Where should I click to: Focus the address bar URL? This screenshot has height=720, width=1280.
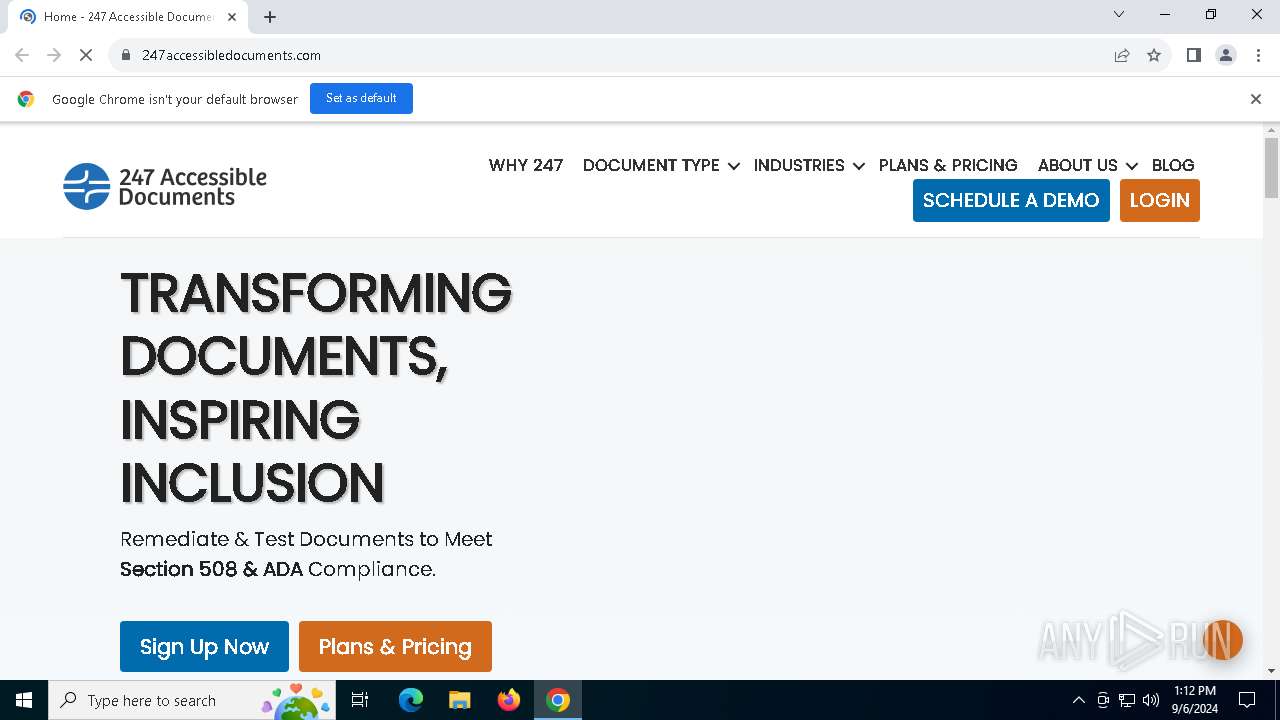coord(231,55)
